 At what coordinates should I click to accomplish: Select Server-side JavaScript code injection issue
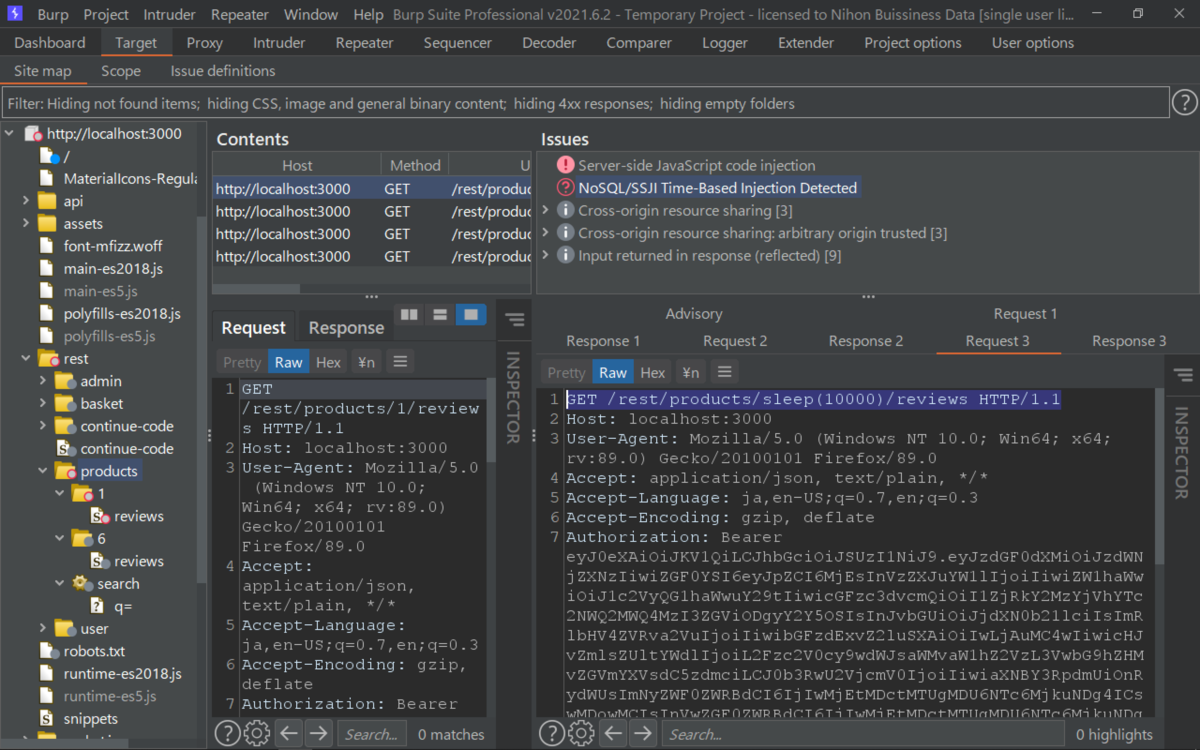(x=697, y=165)
